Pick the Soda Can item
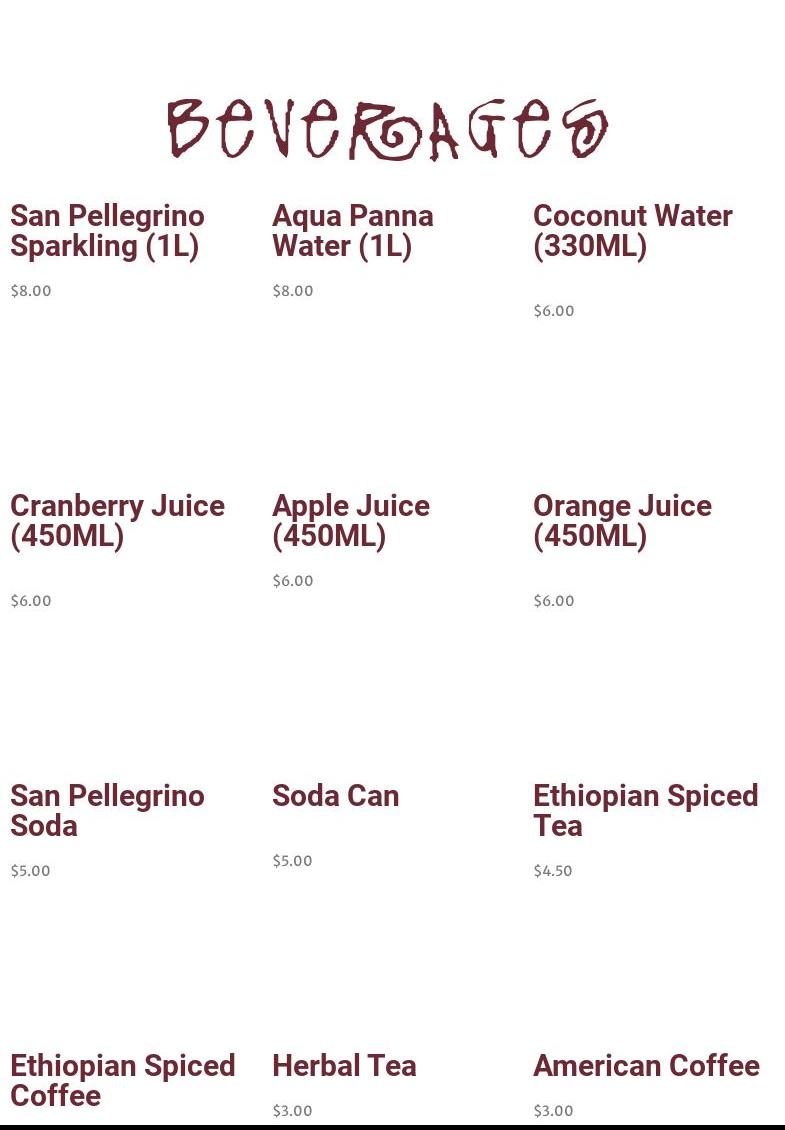This screenshot has height=1130, width=785. 335,796
